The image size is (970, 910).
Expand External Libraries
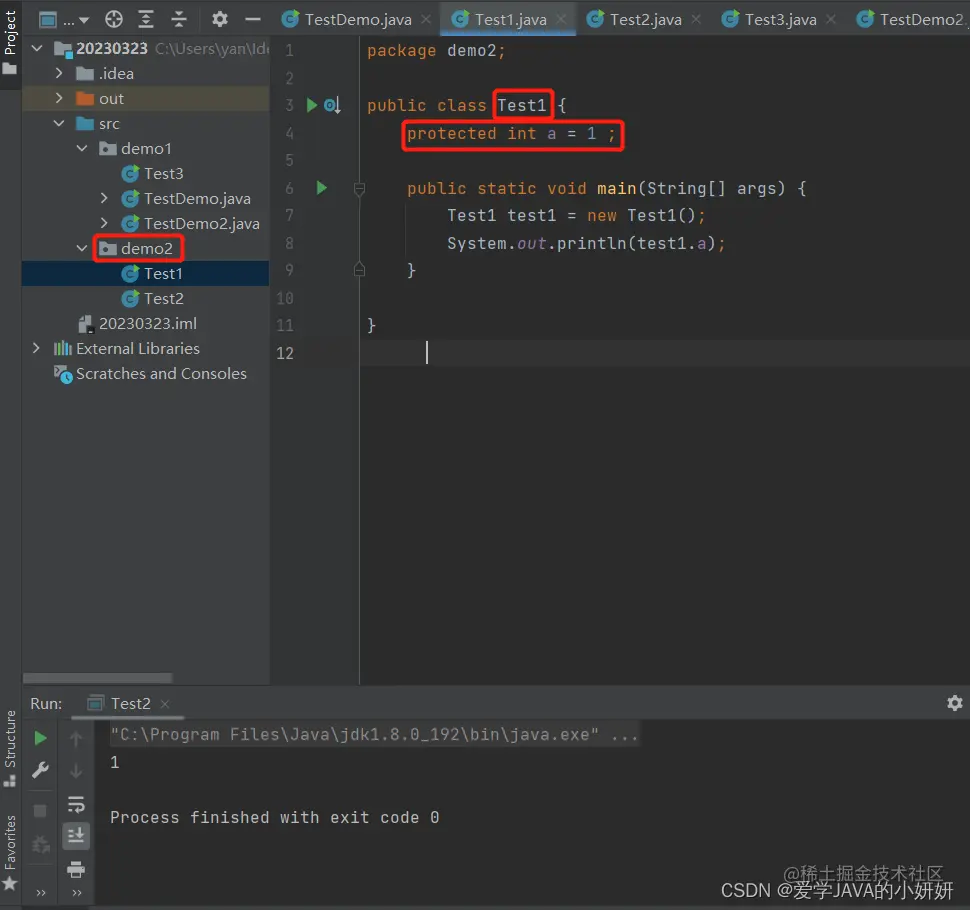tap(37, 349)
